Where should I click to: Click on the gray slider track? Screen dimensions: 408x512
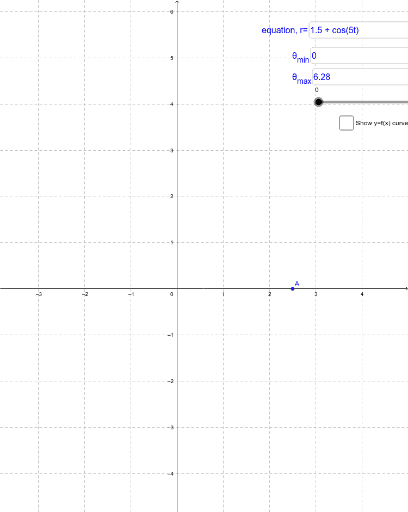(365, 102)
